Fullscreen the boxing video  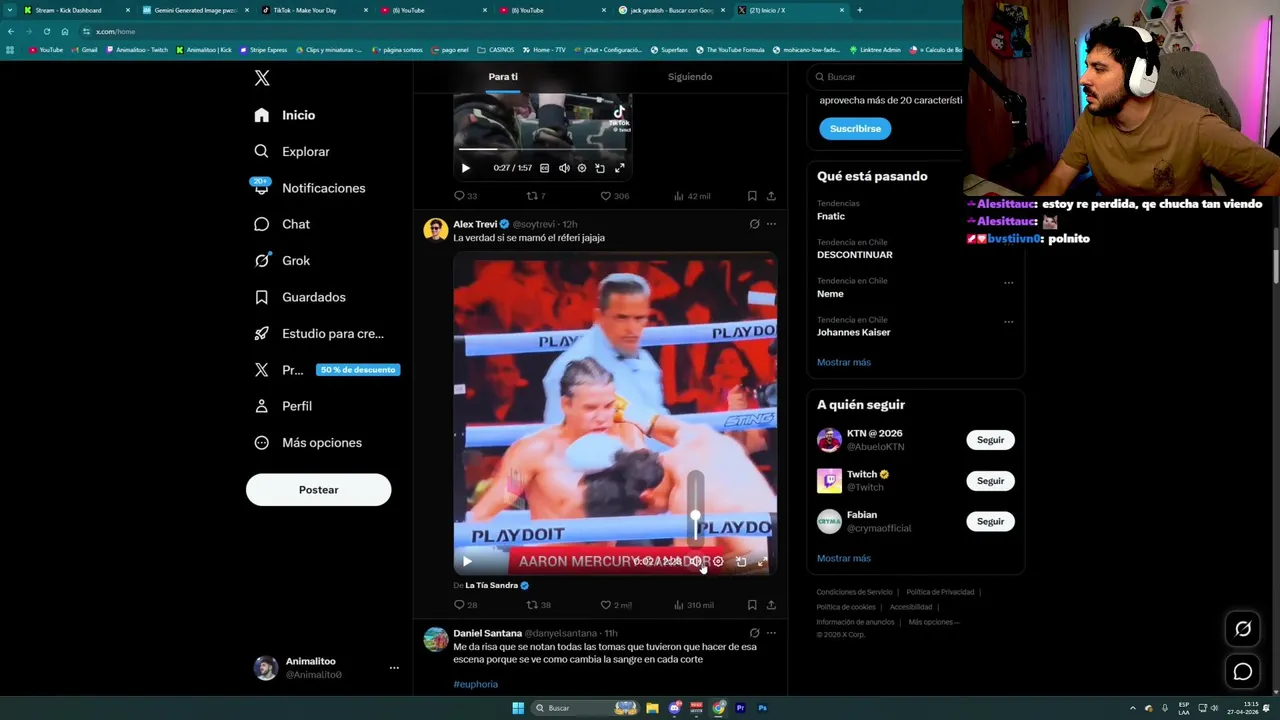point(762,562)
